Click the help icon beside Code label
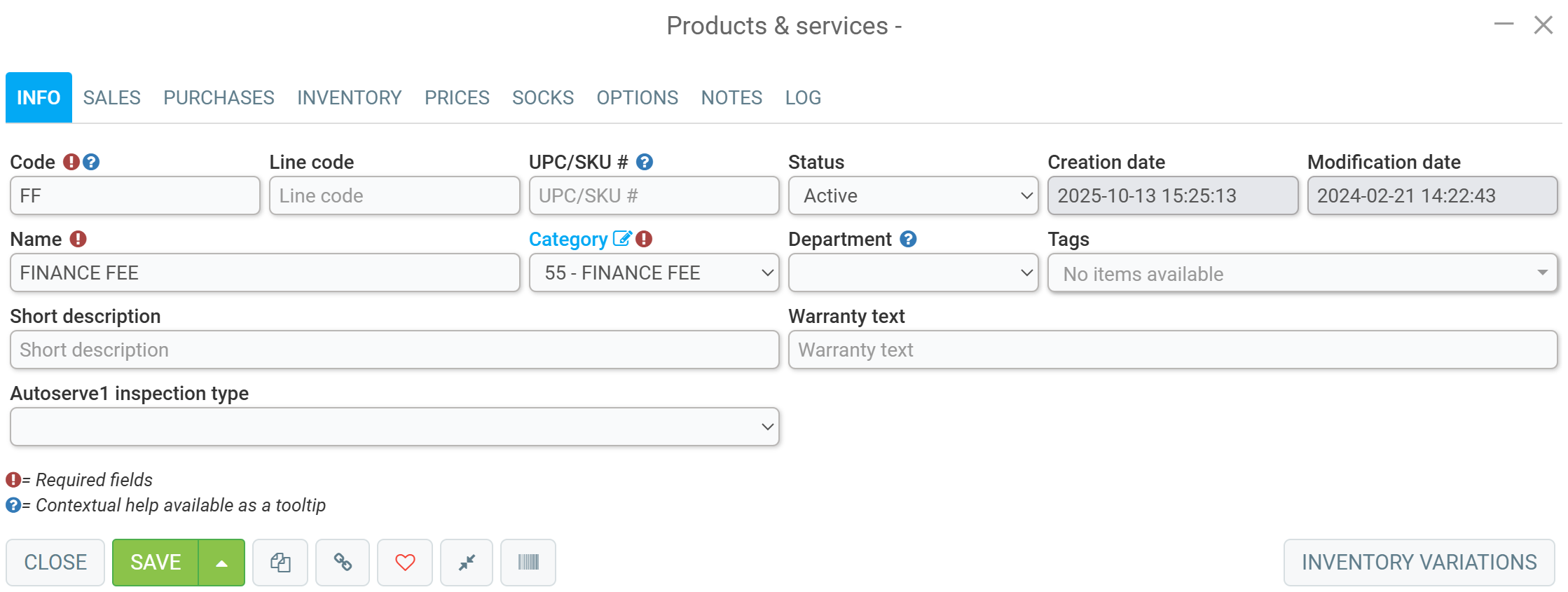Image resolution: width=1568 pixels, height=592 pixels. (91, 162)
